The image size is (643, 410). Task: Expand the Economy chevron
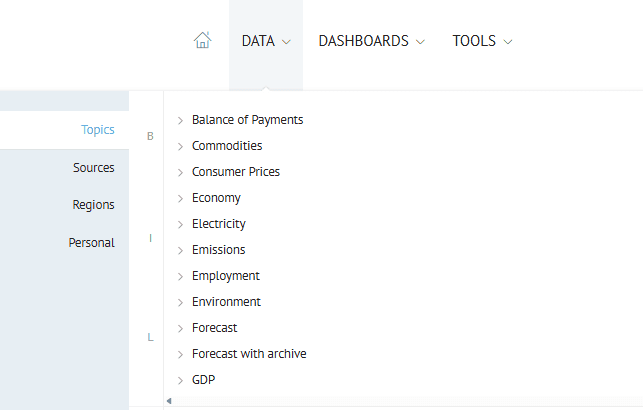pos(180,198)
